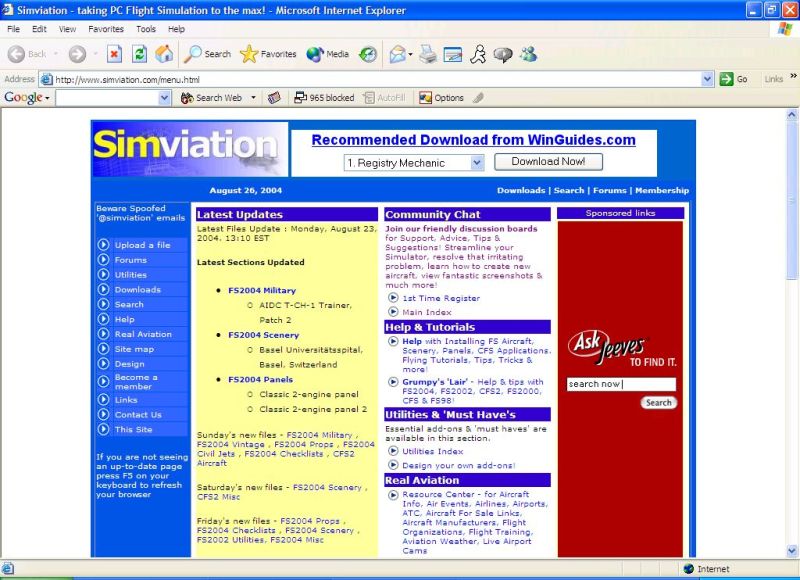Open the FS2004 Military updates link

tap(262, 290)
